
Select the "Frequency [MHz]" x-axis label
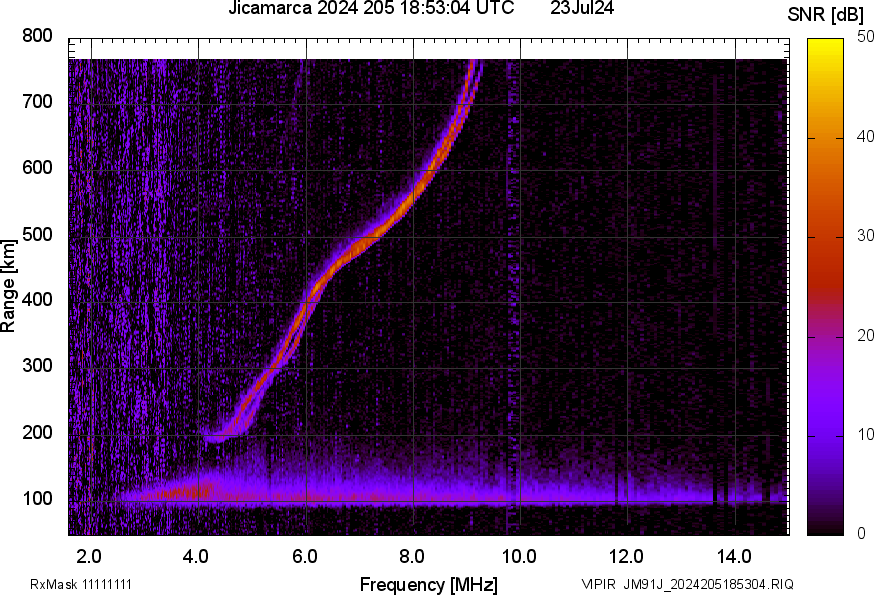coord(428,584)
